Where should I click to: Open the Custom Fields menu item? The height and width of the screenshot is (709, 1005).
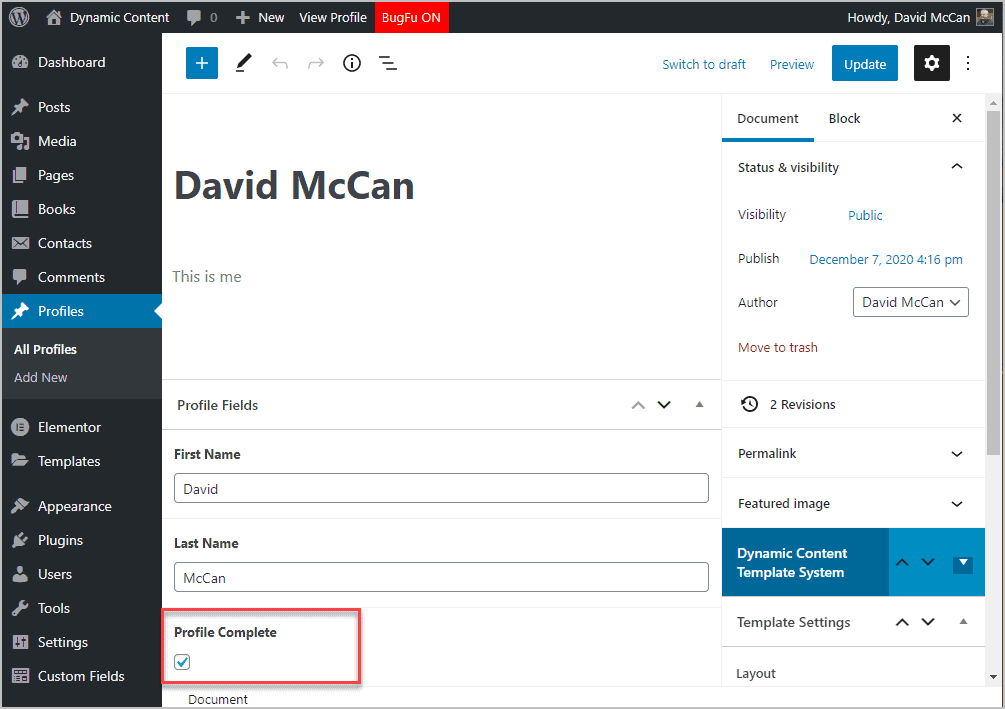[x=81, y=676]
